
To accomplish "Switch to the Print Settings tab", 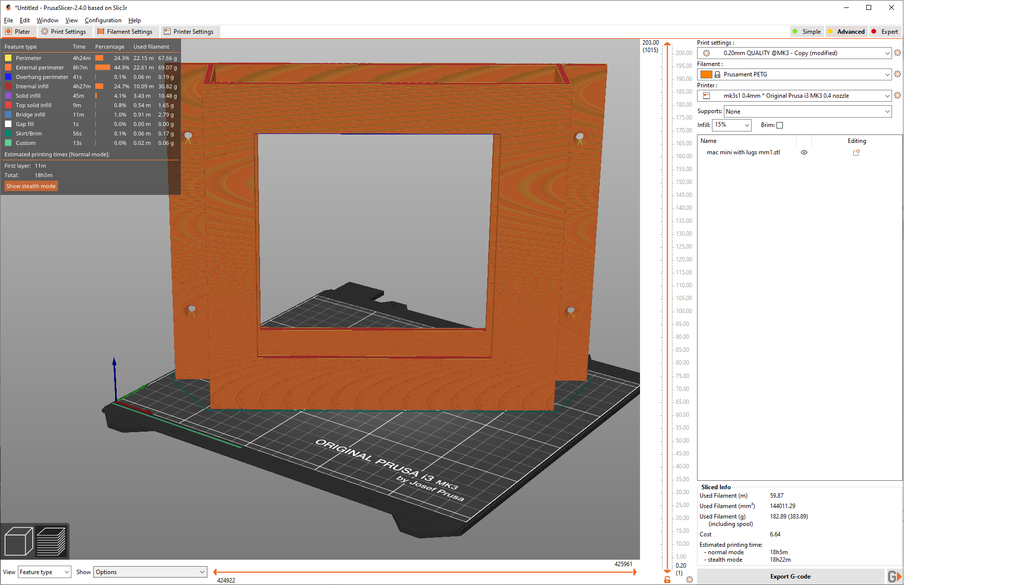I will coord(63,31).
